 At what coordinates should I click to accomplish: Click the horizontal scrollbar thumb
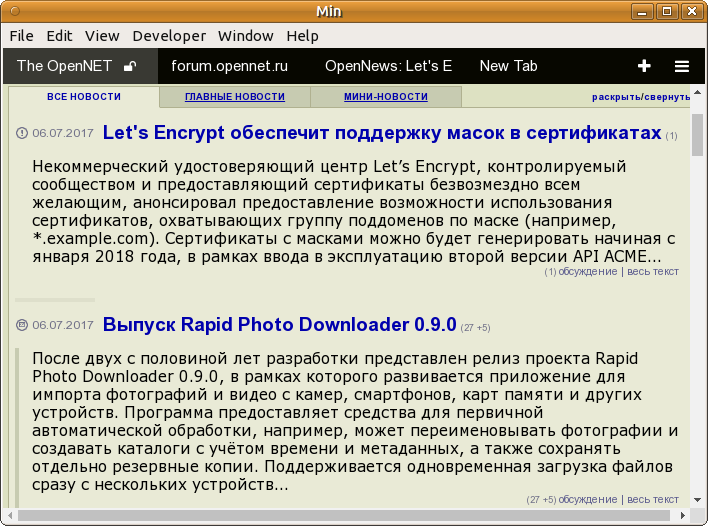coord(345,515)
